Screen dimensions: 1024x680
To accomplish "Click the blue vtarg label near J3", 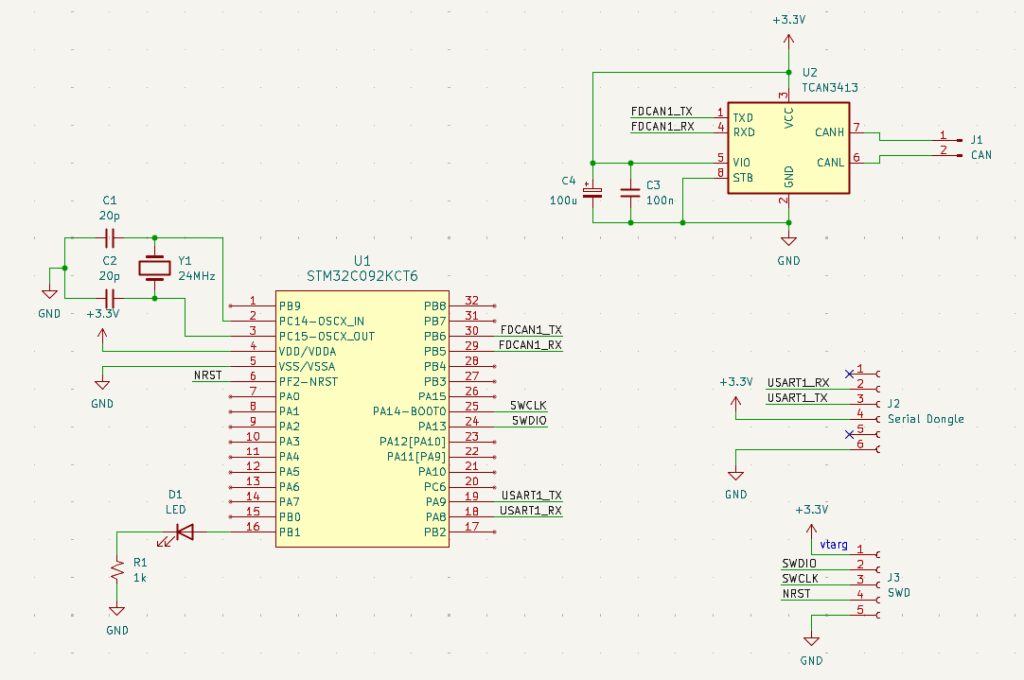I will point(834,544).
